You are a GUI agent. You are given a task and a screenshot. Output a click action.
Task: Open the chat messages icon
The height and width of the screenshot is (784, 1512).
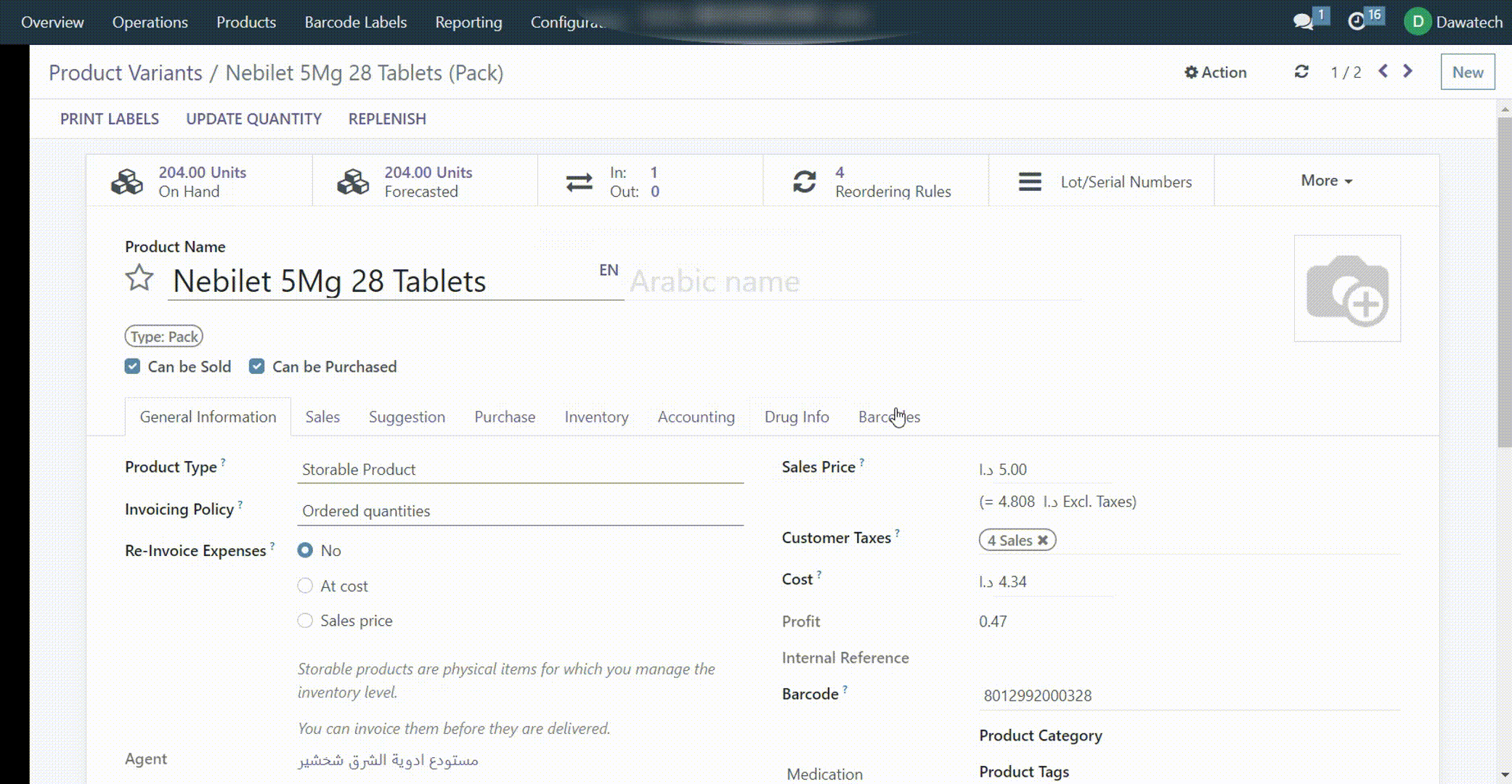(x=1304, y=22)
